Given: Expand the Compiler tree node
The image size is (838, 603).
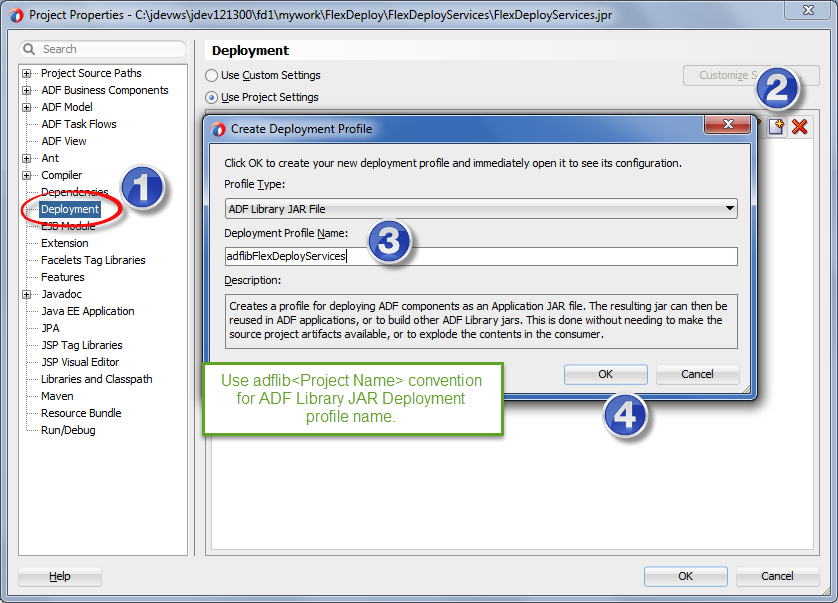Looking at the screenshot, I should tap(27, 175).
